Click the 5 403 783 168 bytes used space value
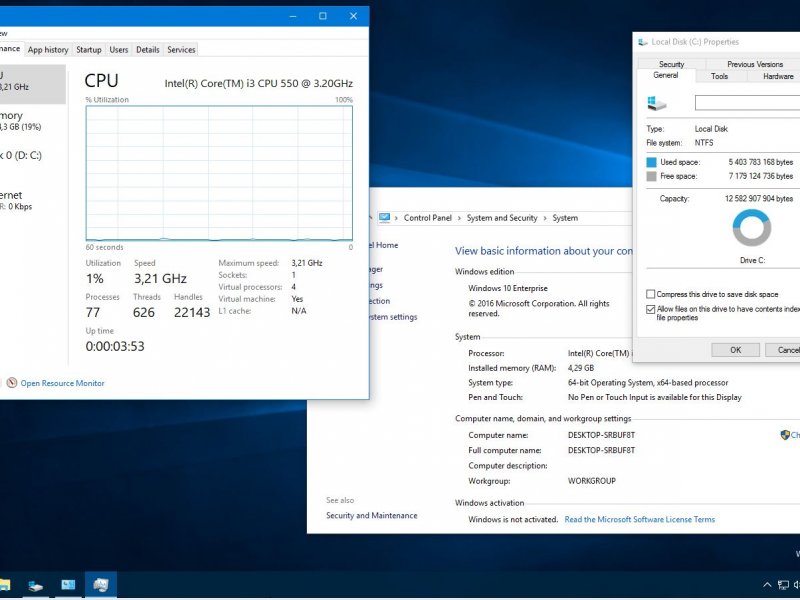This screenshot has width=800, height=600. pos(761,162)
